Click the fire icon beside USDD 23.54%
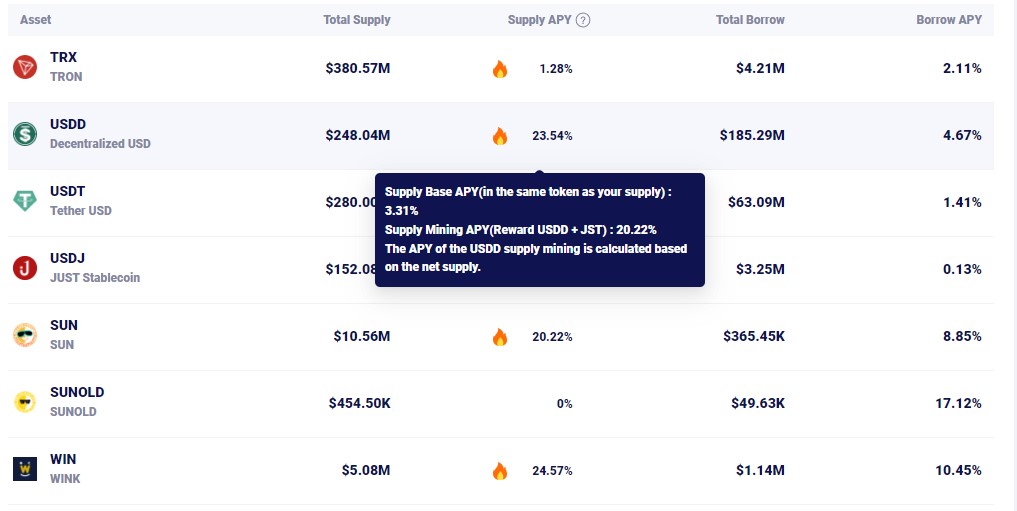1017x511 pixels. pos(500,136)
